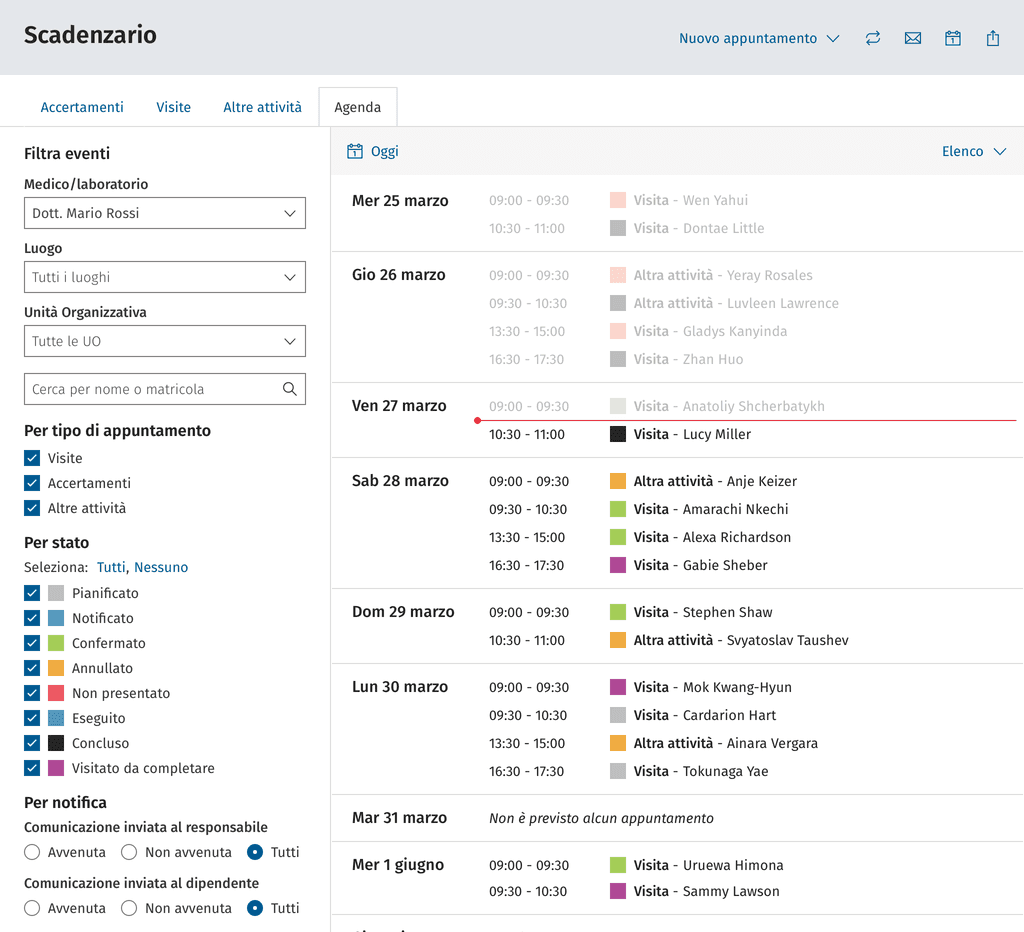
Task: Switch to the Altre attività tab
Action: coord(262,107)
